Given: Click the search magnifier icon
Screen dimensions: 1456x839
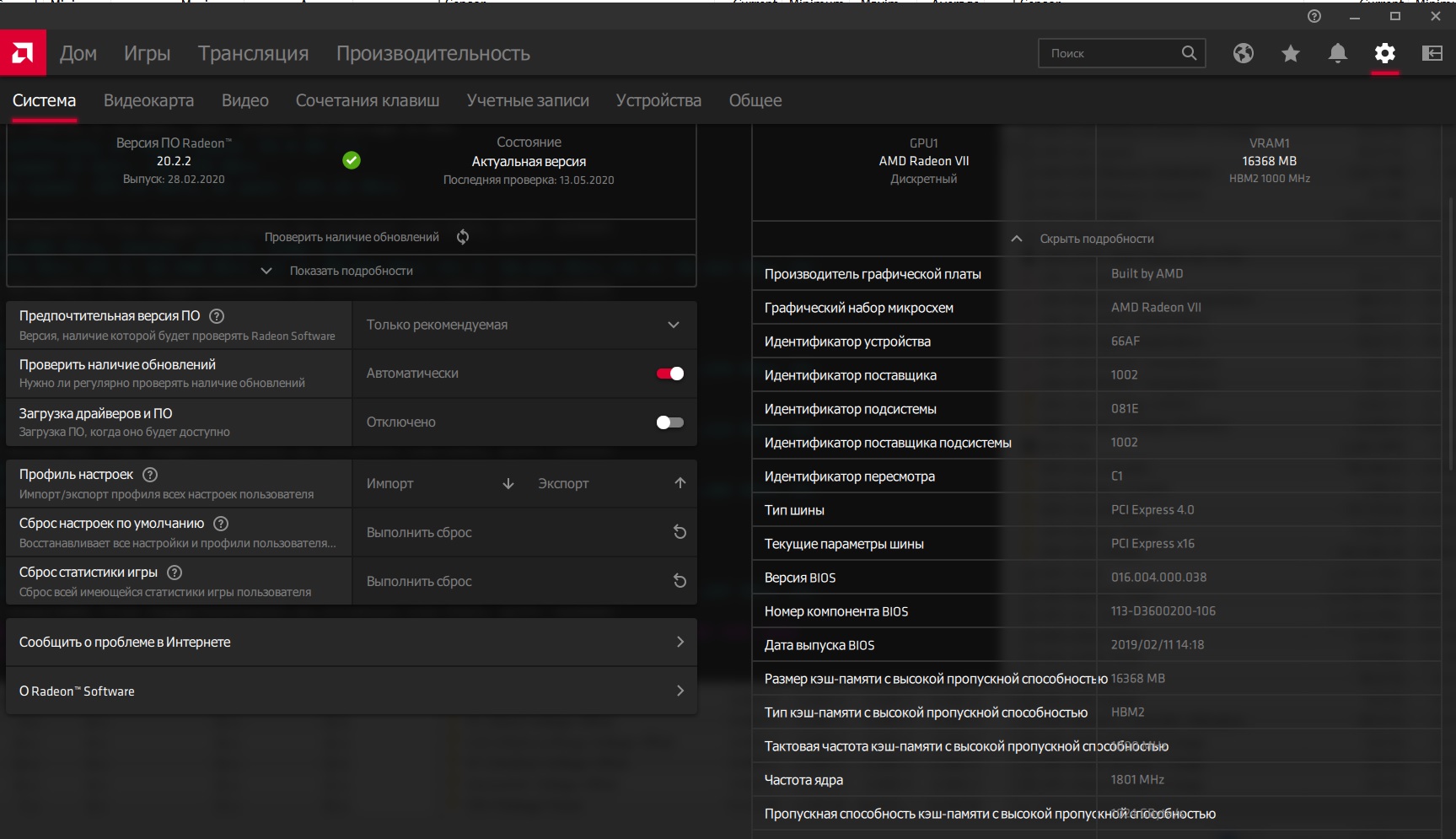Looking at the screenshot, I should tap(1189, 53).
